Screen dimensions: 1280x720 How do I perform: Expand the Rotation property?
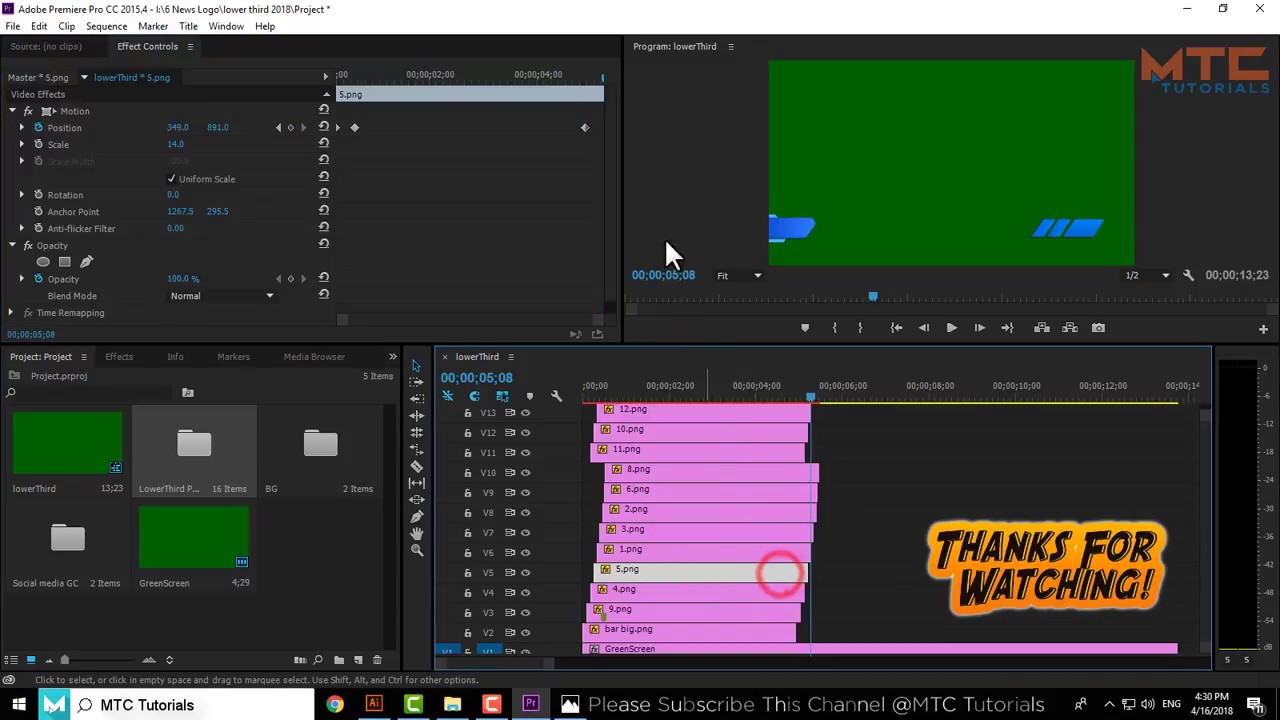(x=21, y=195)
